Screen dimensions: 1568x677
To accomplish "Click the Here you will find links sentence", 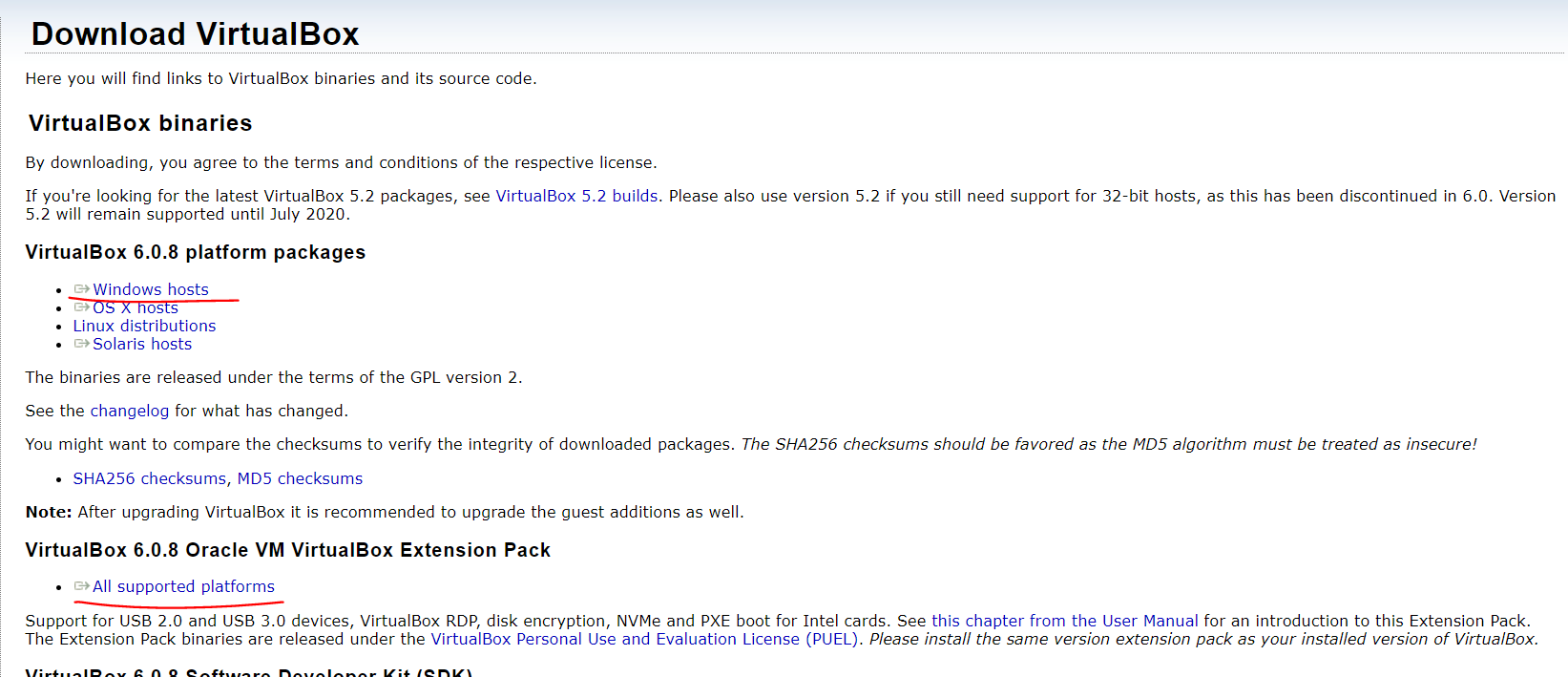I will click(x=282, y=78).
